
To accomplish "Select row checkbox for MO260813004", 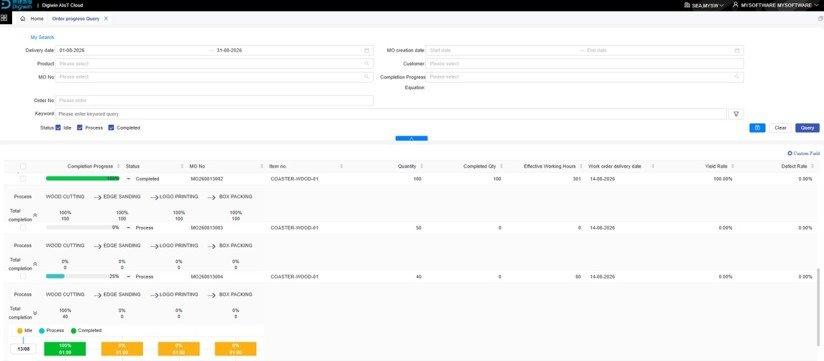I will point(23,276).
